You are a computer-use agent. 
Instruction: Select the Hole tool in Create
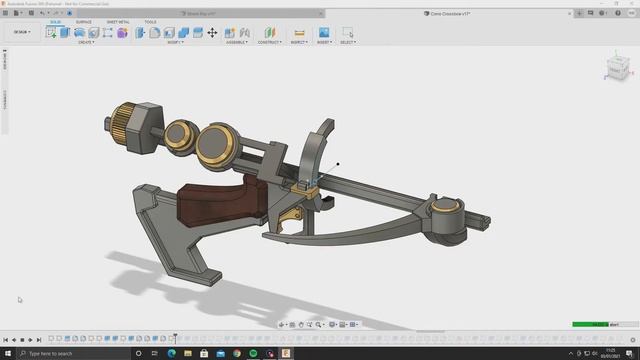click(x=93, y=33)
